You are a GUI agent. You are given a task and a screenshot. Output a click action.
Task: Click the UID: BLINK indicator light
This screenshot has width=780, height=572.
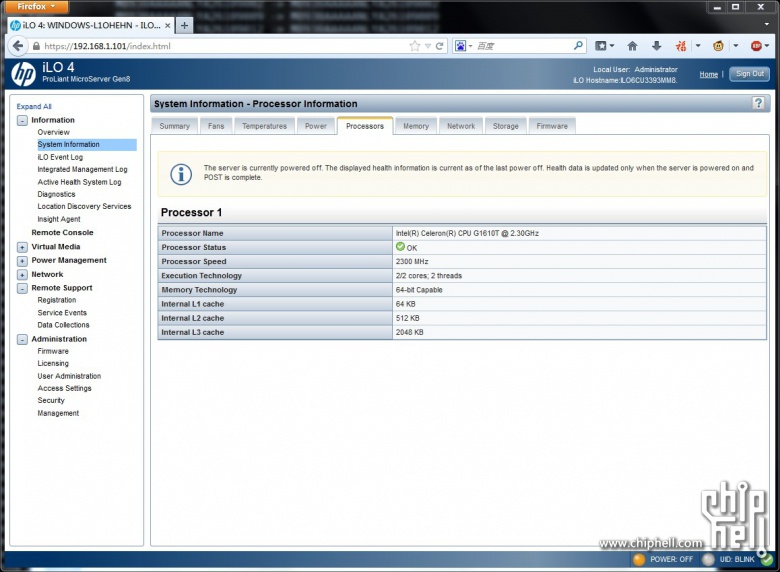click(708, 559)
